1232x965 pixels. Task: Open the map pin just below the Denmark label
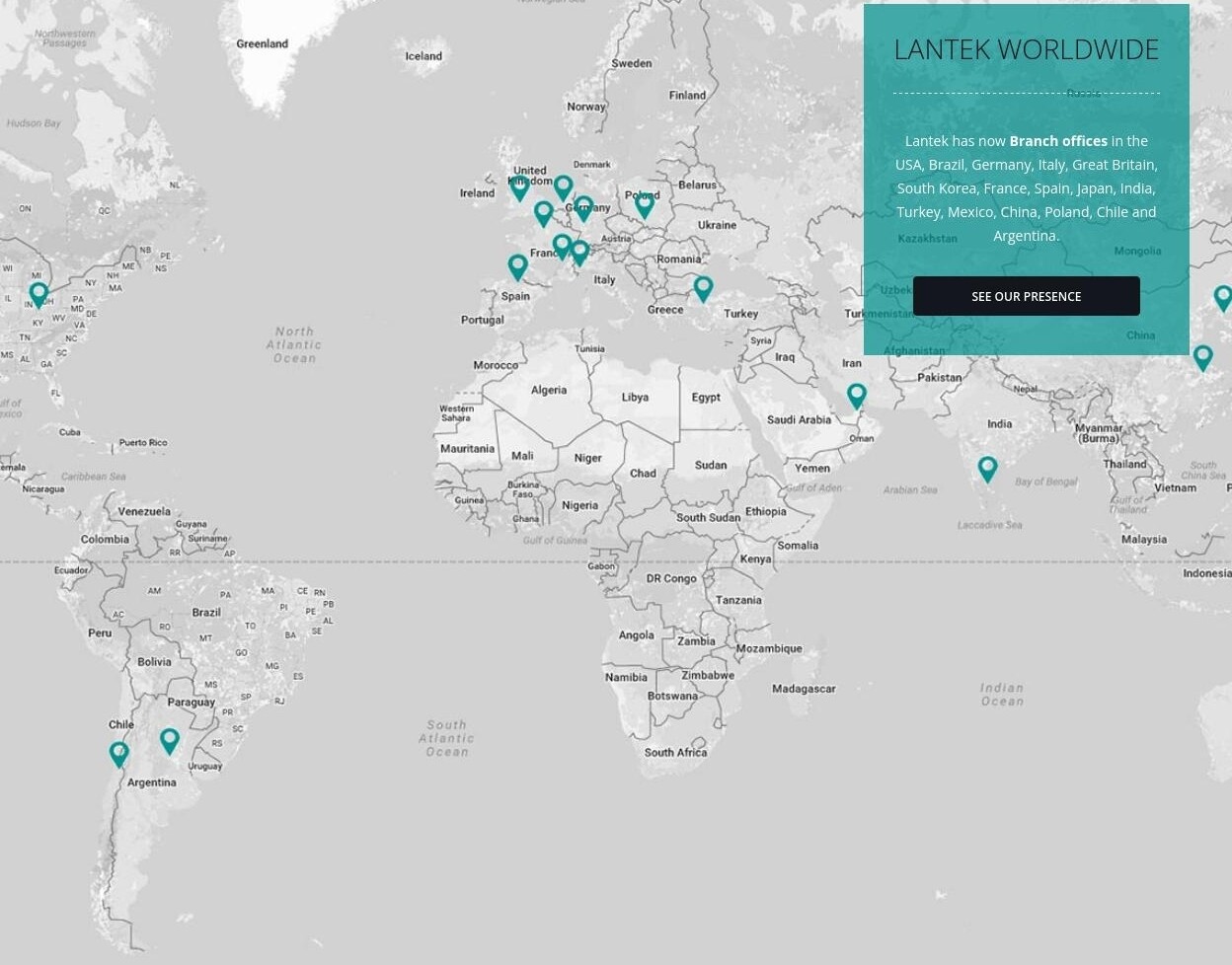pos(563,187)
